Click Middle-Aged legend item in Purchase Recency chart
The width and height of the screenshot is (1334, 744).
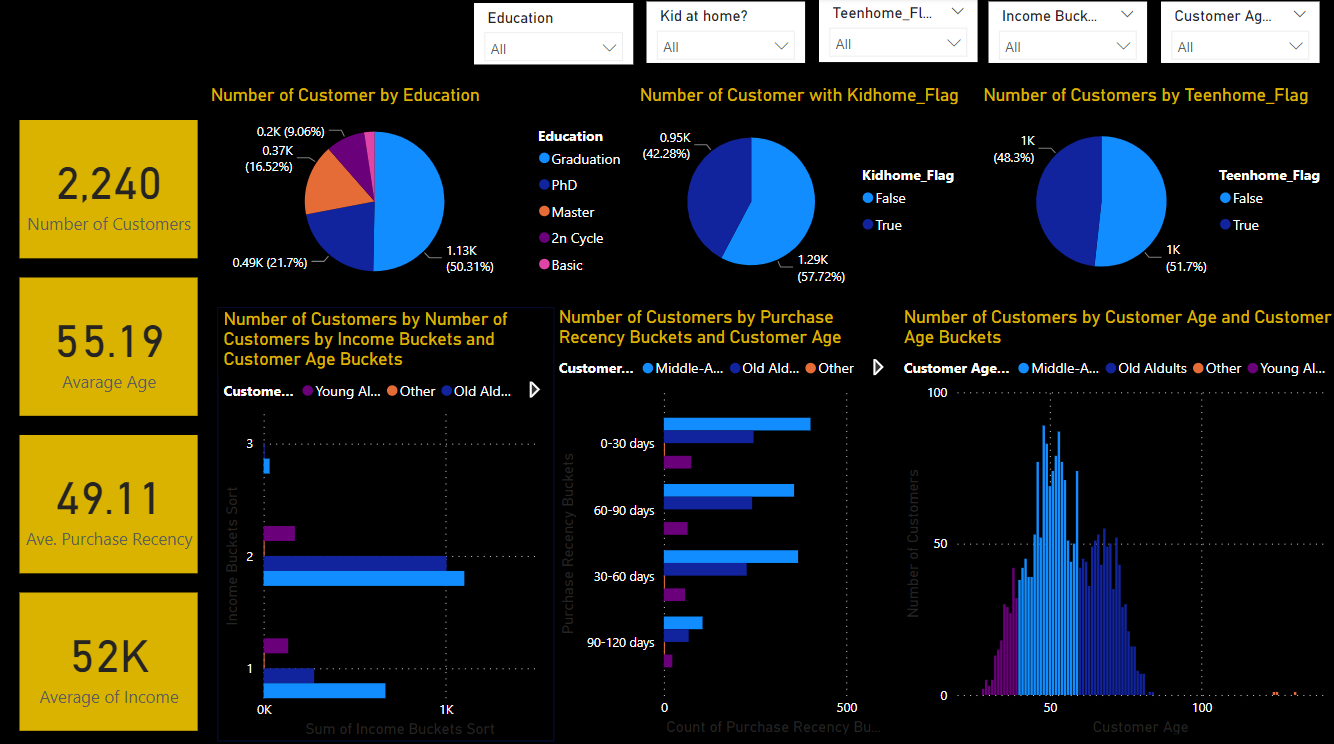(x=683, y=368)
